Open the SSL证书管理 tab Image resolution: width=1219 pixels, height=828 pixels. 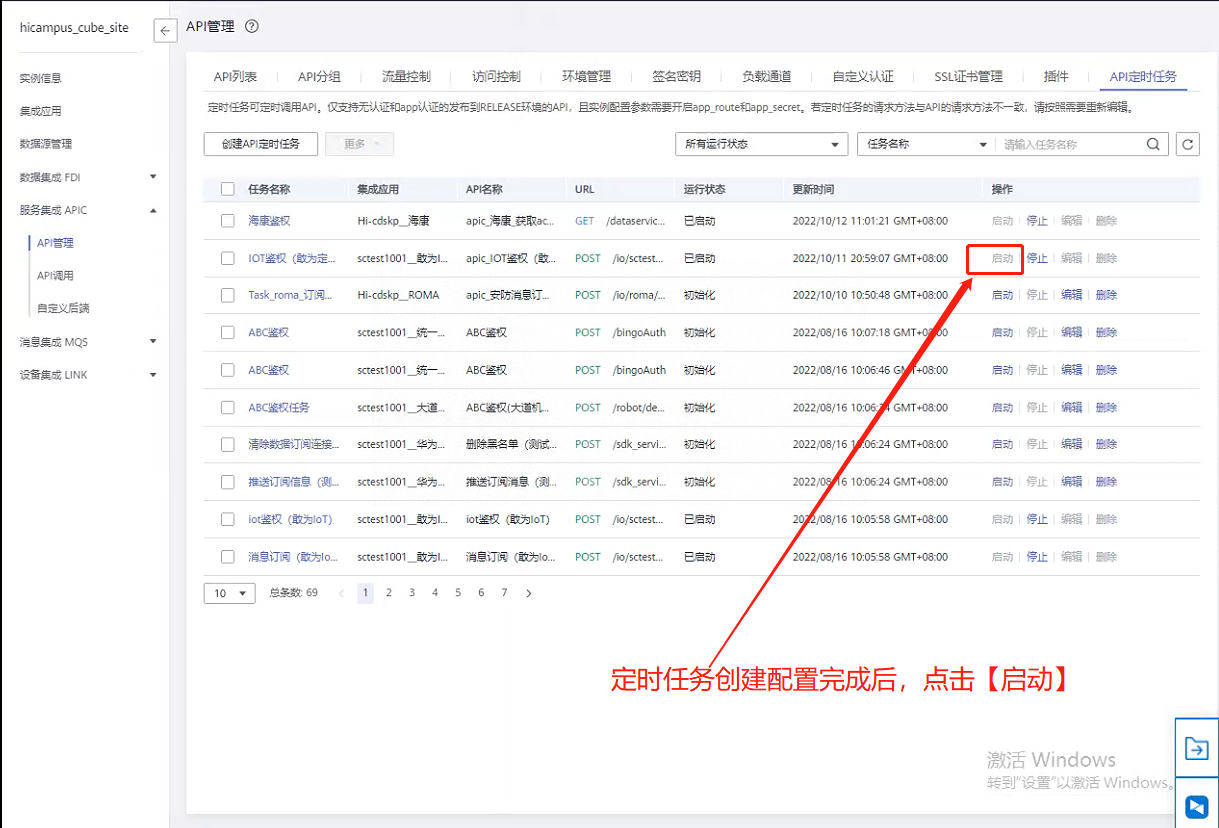click(x=968, y=77)
